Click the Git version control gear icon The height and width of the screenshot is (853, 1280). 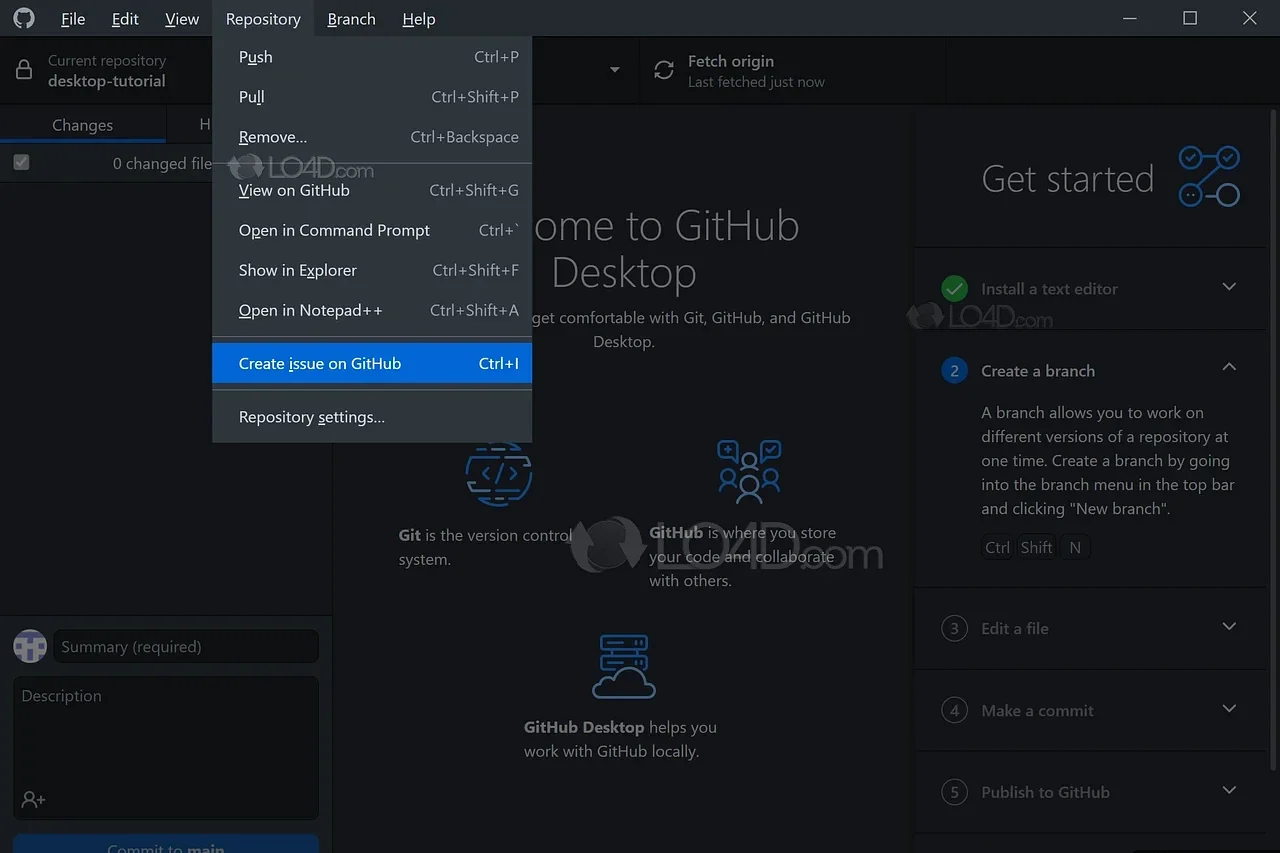tap(498, 473)
